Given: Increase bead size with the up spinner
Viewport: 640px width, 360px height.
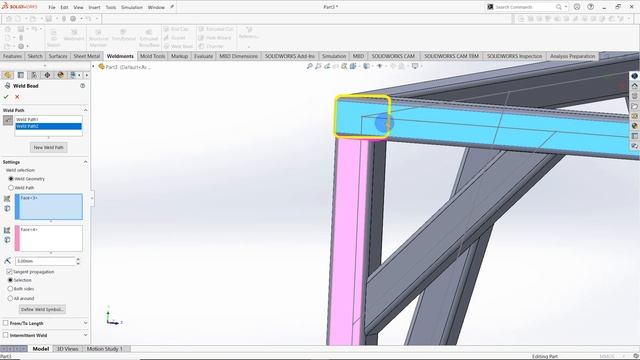Looking at the screenshot, I should [78, 259].
